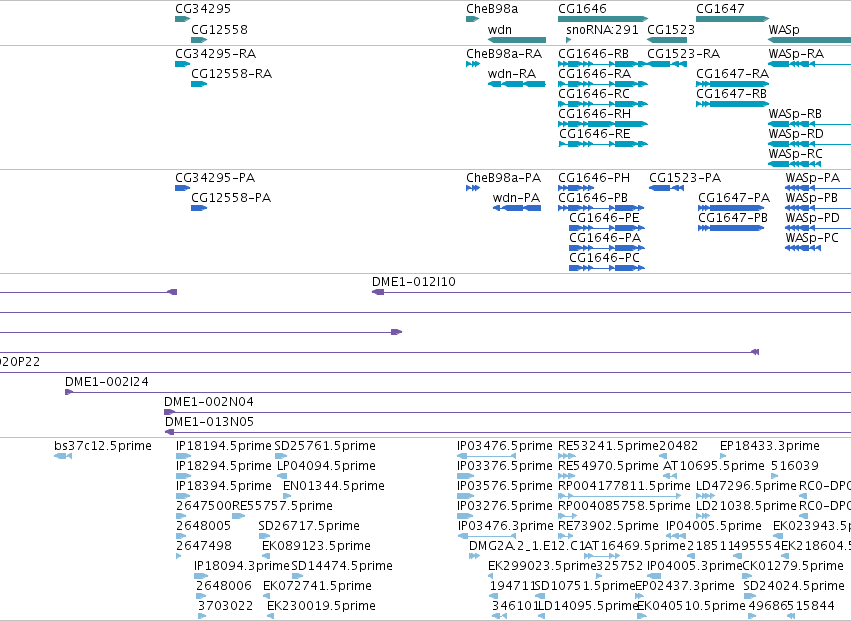Open EST label LP04094.5prime
The image size is (851, 621).
pos(326,466)
